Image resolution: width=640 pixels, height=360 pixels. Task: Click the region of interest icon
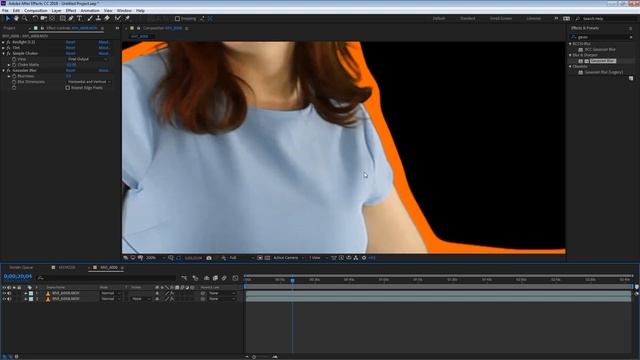(x=260, y=258)
